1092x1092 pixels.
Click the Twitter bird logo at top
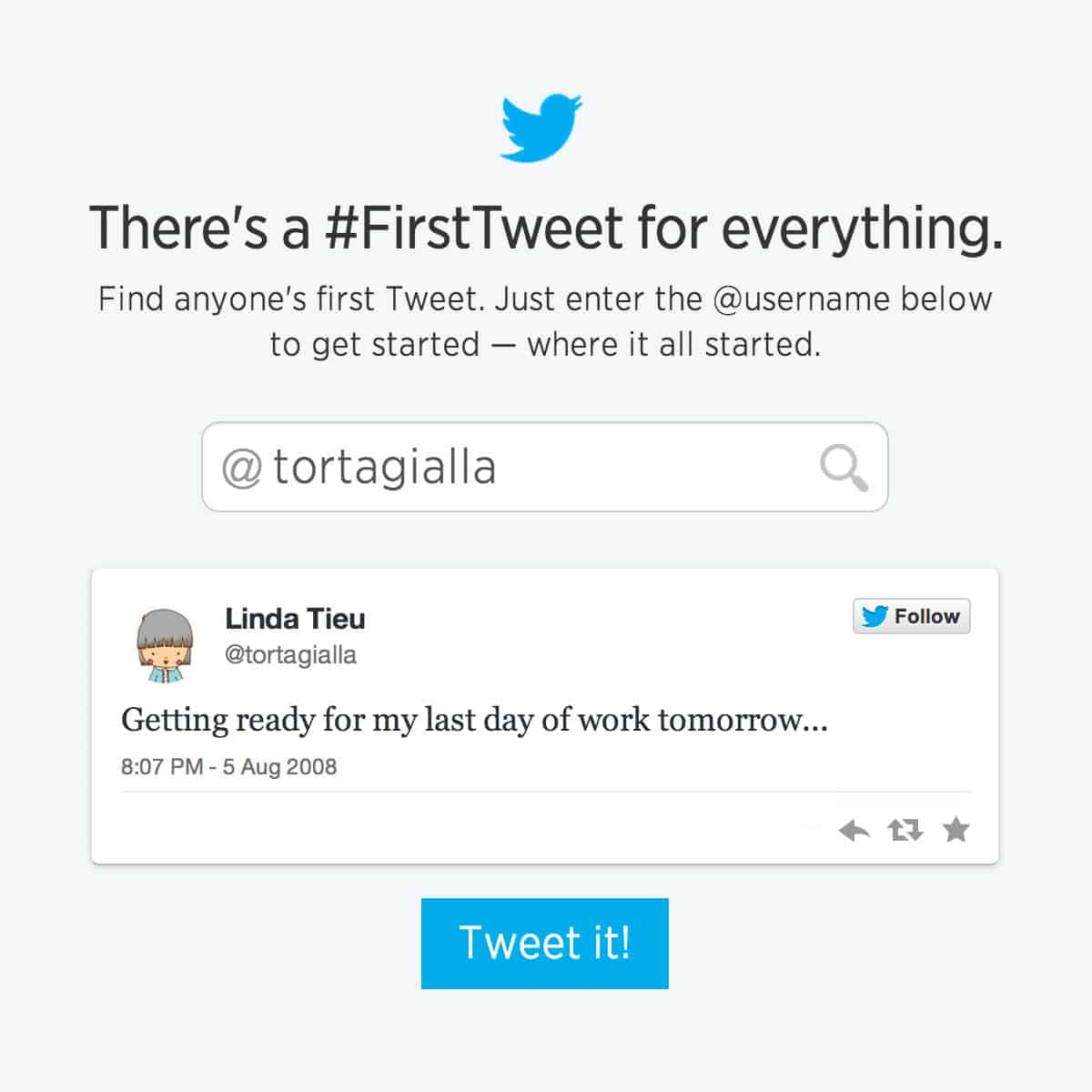[541, 127]
